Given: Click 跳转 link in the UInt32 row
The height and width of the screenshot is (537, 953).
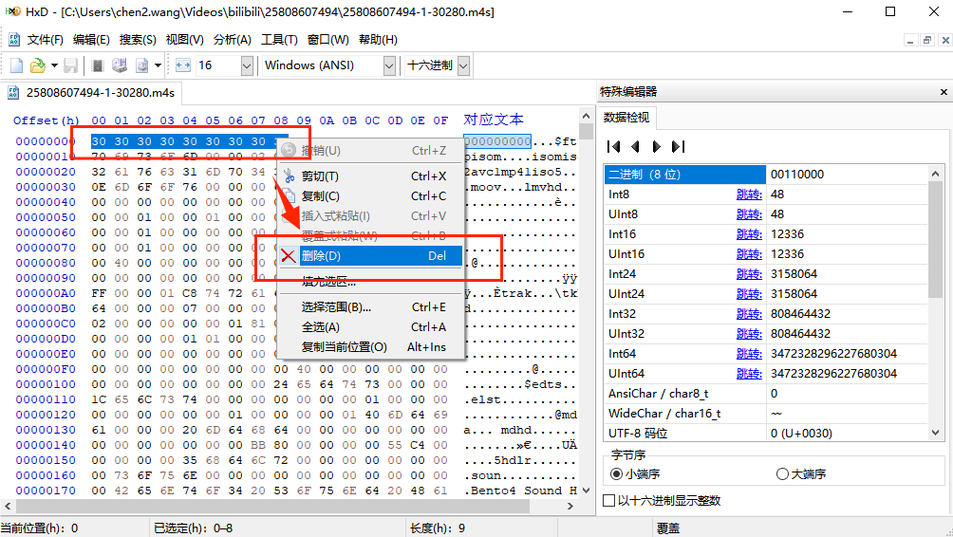Looking at the screenshot, I should [x=749, y=334].
